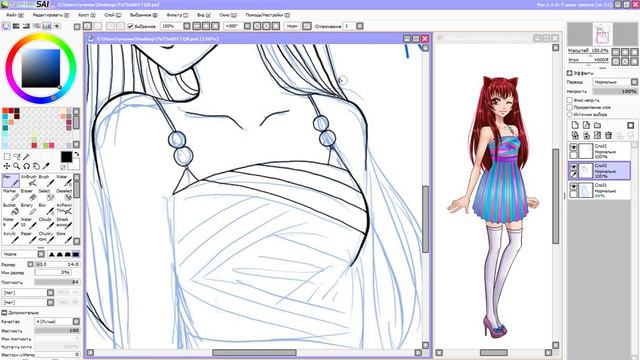Activate the rotate view tool

tap(27, 166)
